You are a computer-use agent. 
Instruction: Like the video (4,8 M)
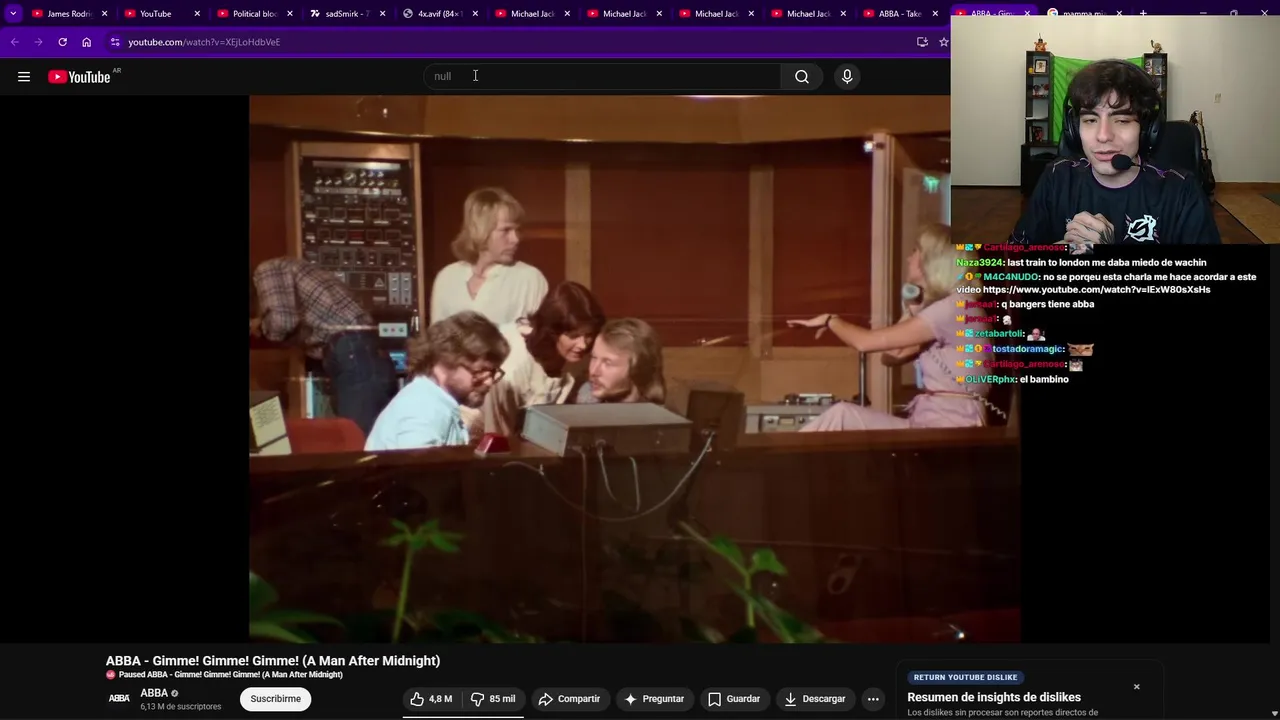click(x=432, y=699)
